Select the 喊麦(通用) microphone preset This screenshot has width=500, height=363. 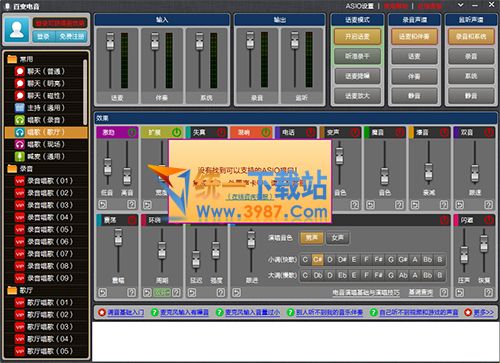coord(20,156)
